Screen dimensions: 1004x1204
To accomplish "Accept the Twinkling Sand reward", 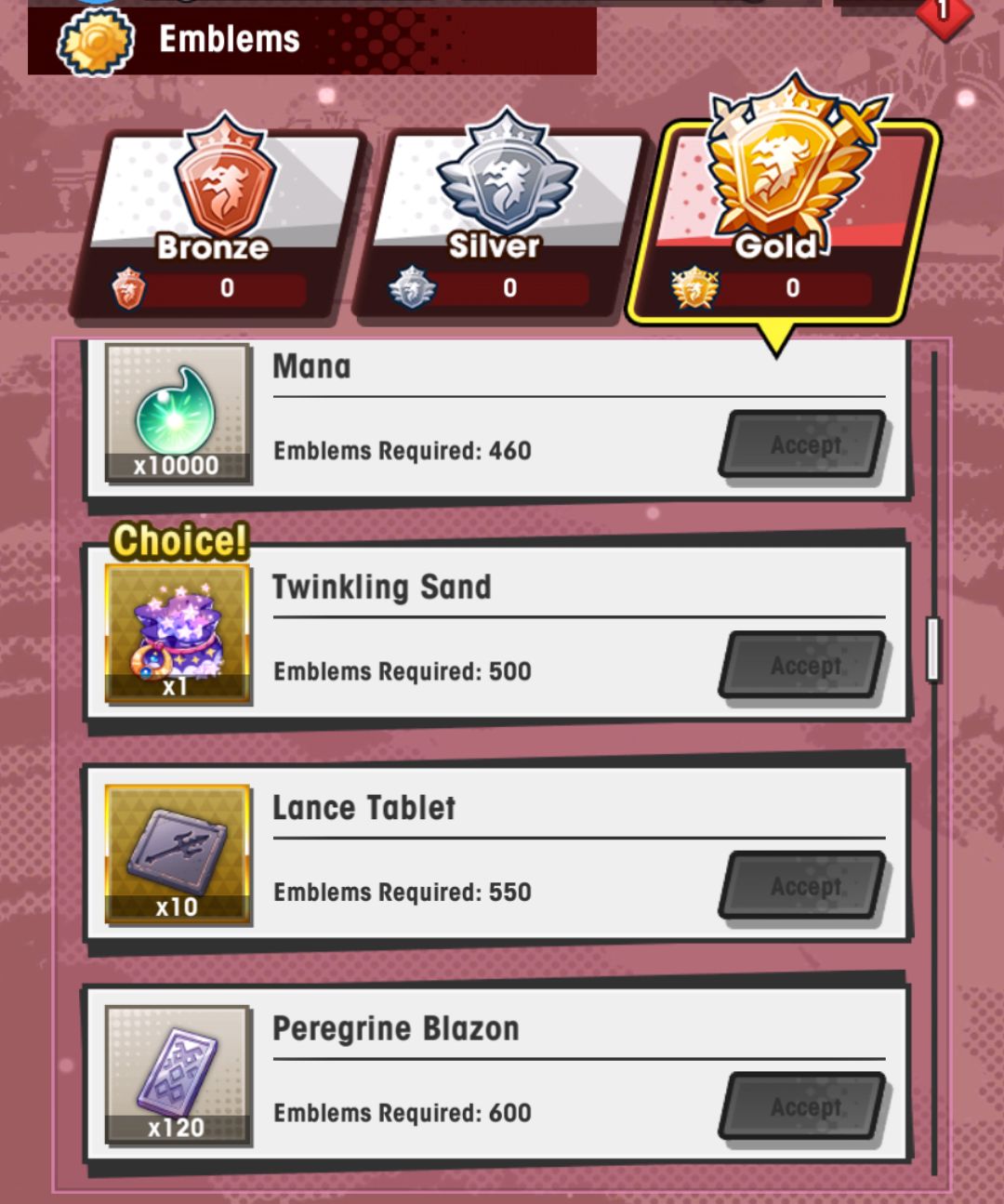I will click(x=804, y=666).
